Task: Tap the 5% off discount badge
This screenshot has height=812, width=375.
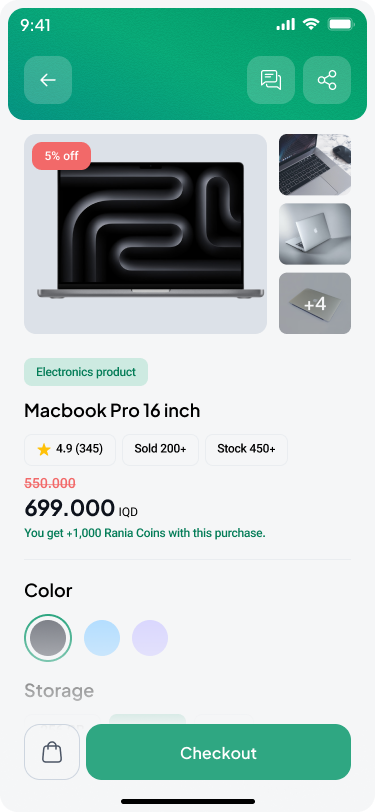Action: 62,156
